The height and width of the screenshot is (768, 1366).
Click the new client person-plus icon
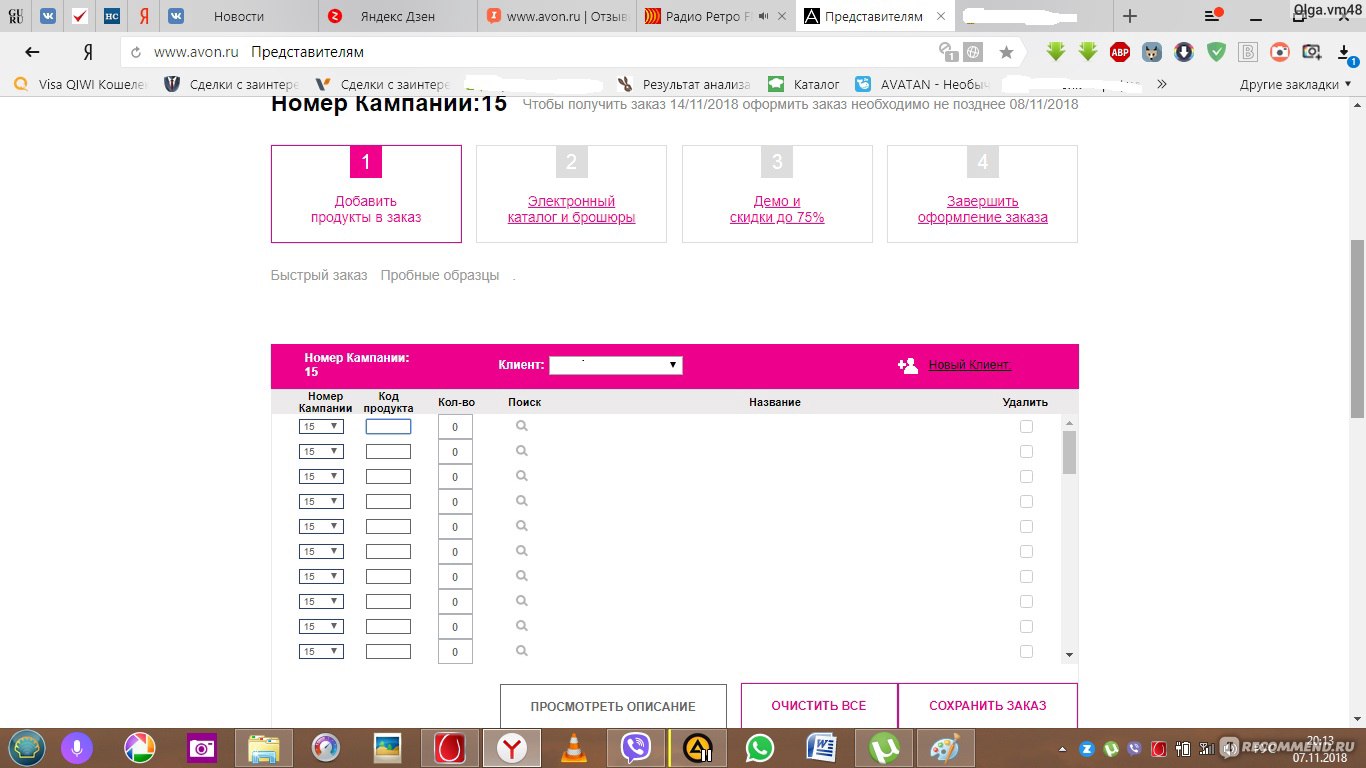click(x=908, y=366)
